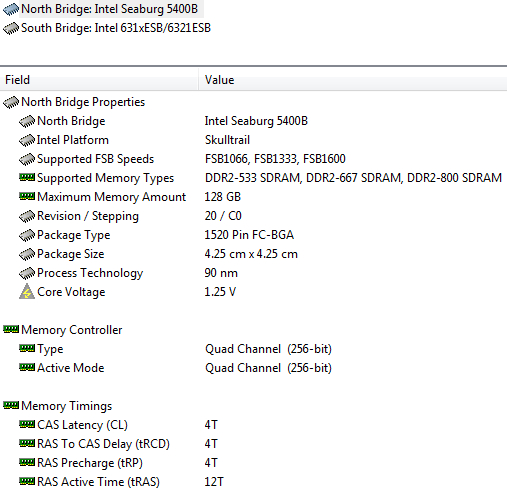Viewport: 507px width, 491px height.
Task: Click memory icon next to Maximum Memory Amount
Action: (x=27, y=197)
